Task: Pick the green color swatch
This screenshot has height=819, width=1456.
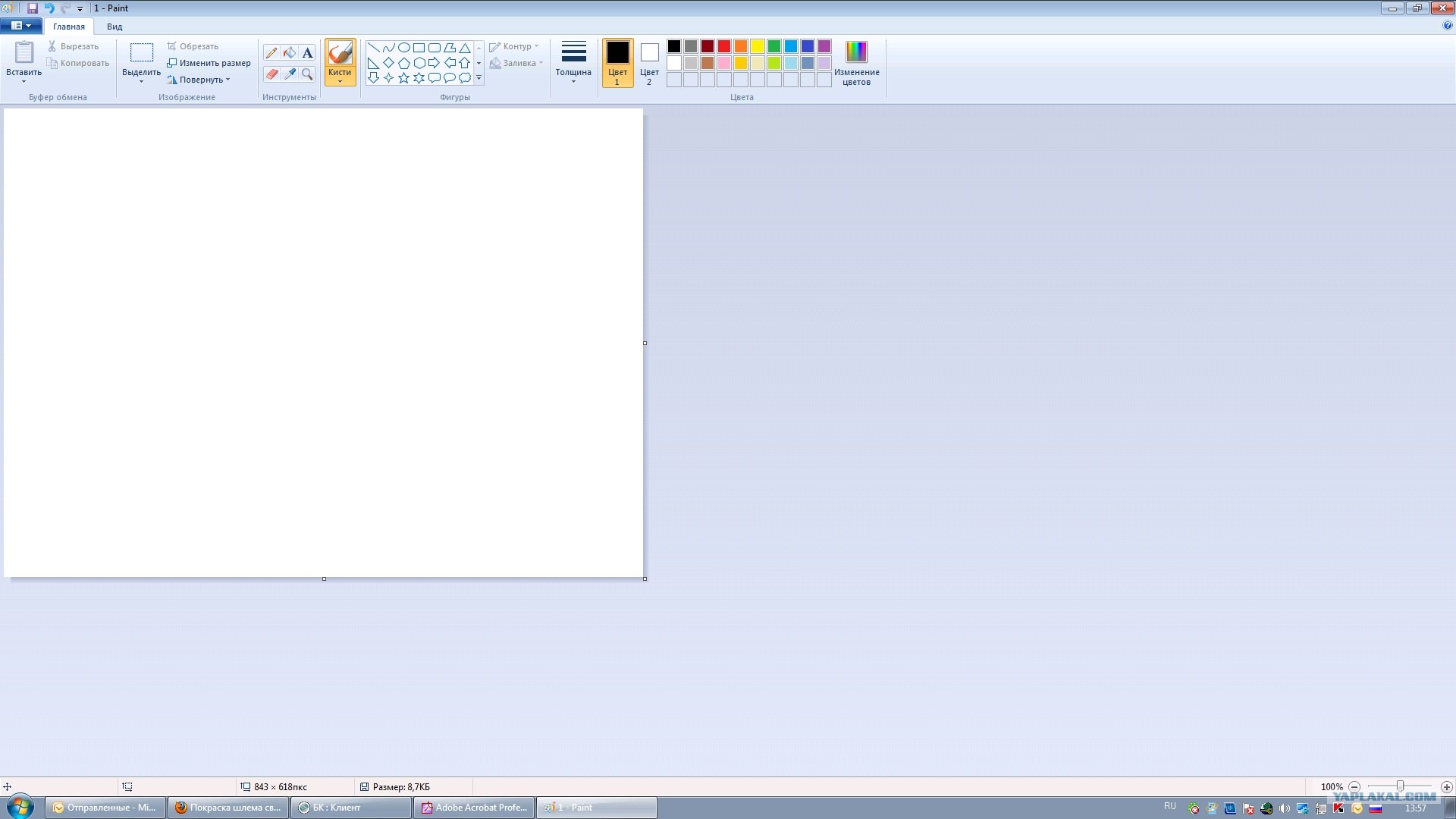Action: click(774, 46)
